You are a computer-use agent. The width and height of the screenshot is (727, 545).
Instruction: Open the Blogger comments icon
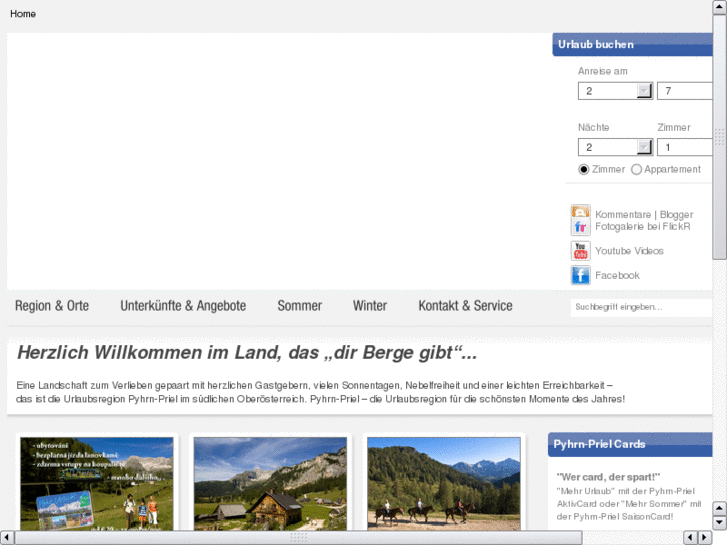pos(580,211)
